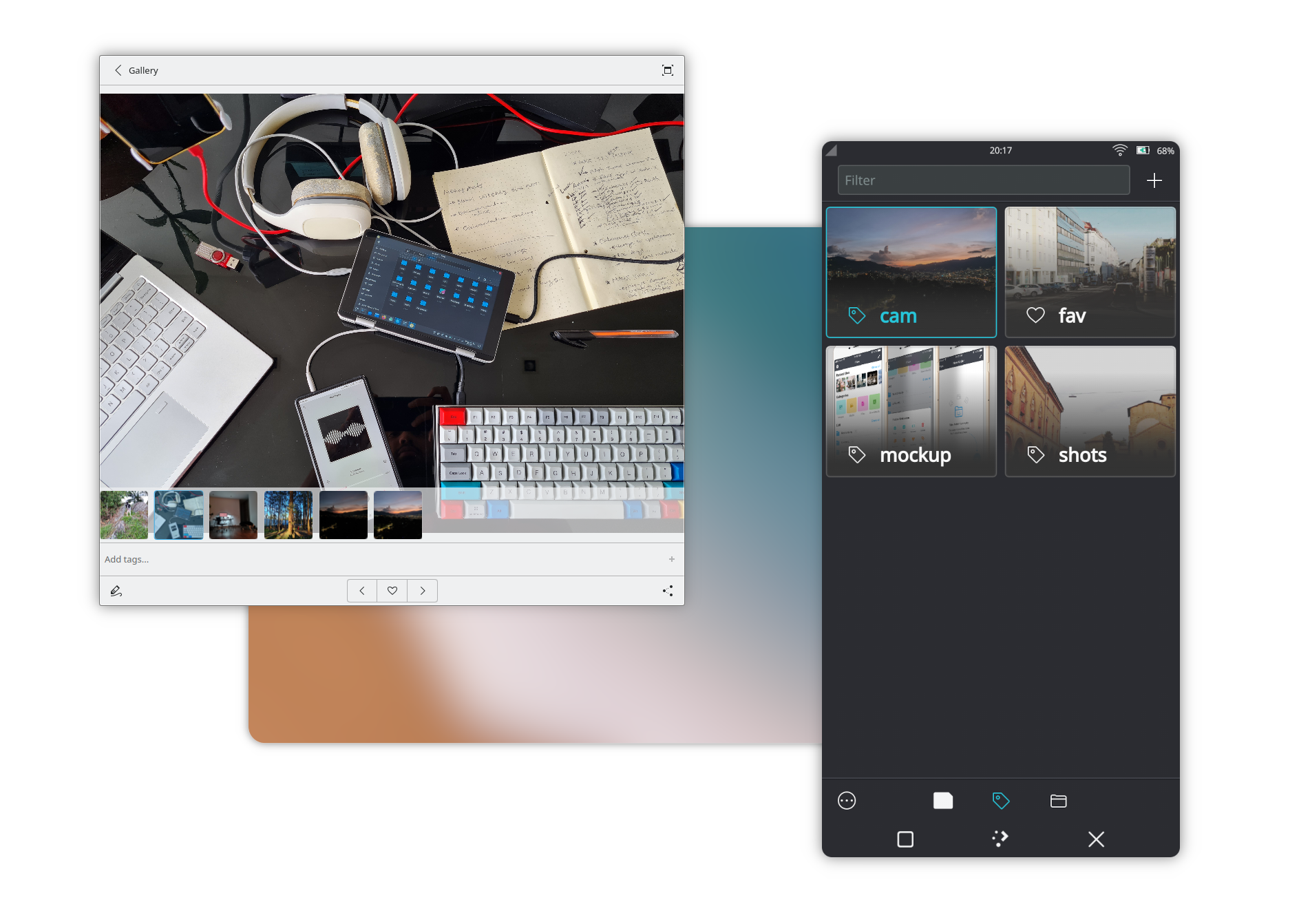Mark the photo as favorite with heart
Image resolution: width=1310 pixels, height=924 pixels.
pos(392,591)
